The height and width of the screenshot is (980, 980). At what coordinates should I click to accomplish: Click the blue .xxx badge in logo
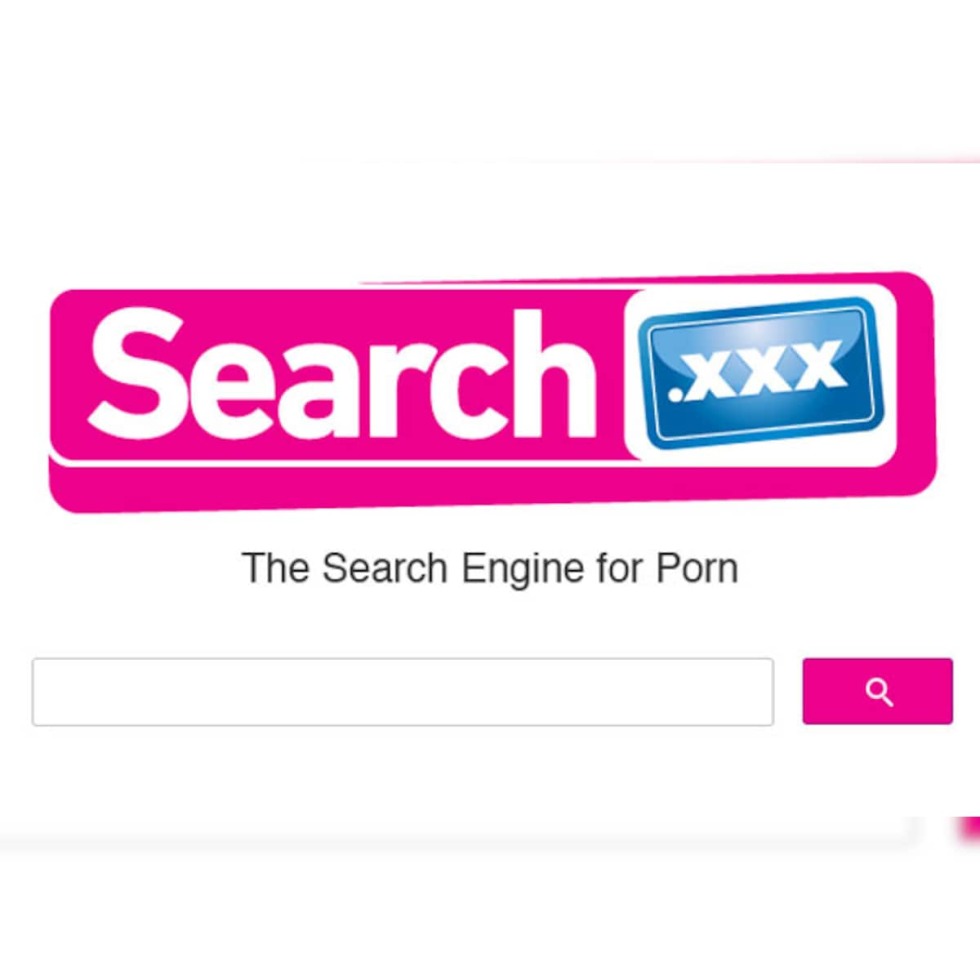coord(761,372)
